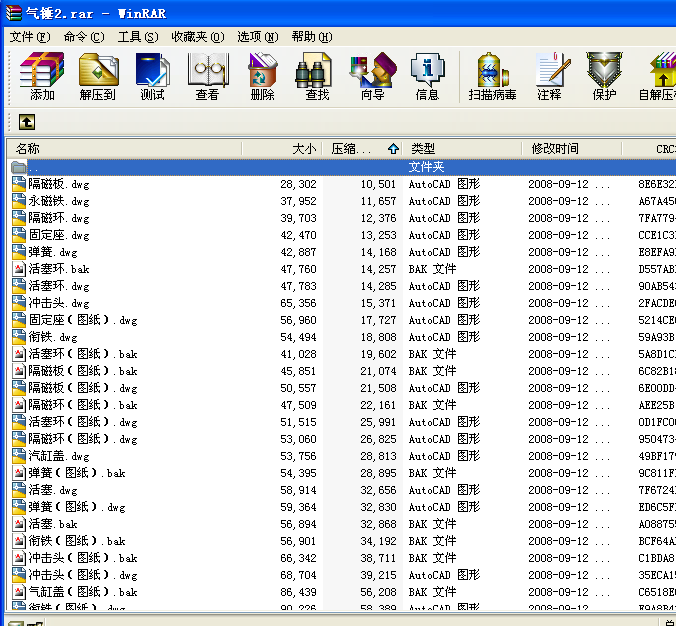Go up one folder level button
676x626 pixels.
click(27, 122)
